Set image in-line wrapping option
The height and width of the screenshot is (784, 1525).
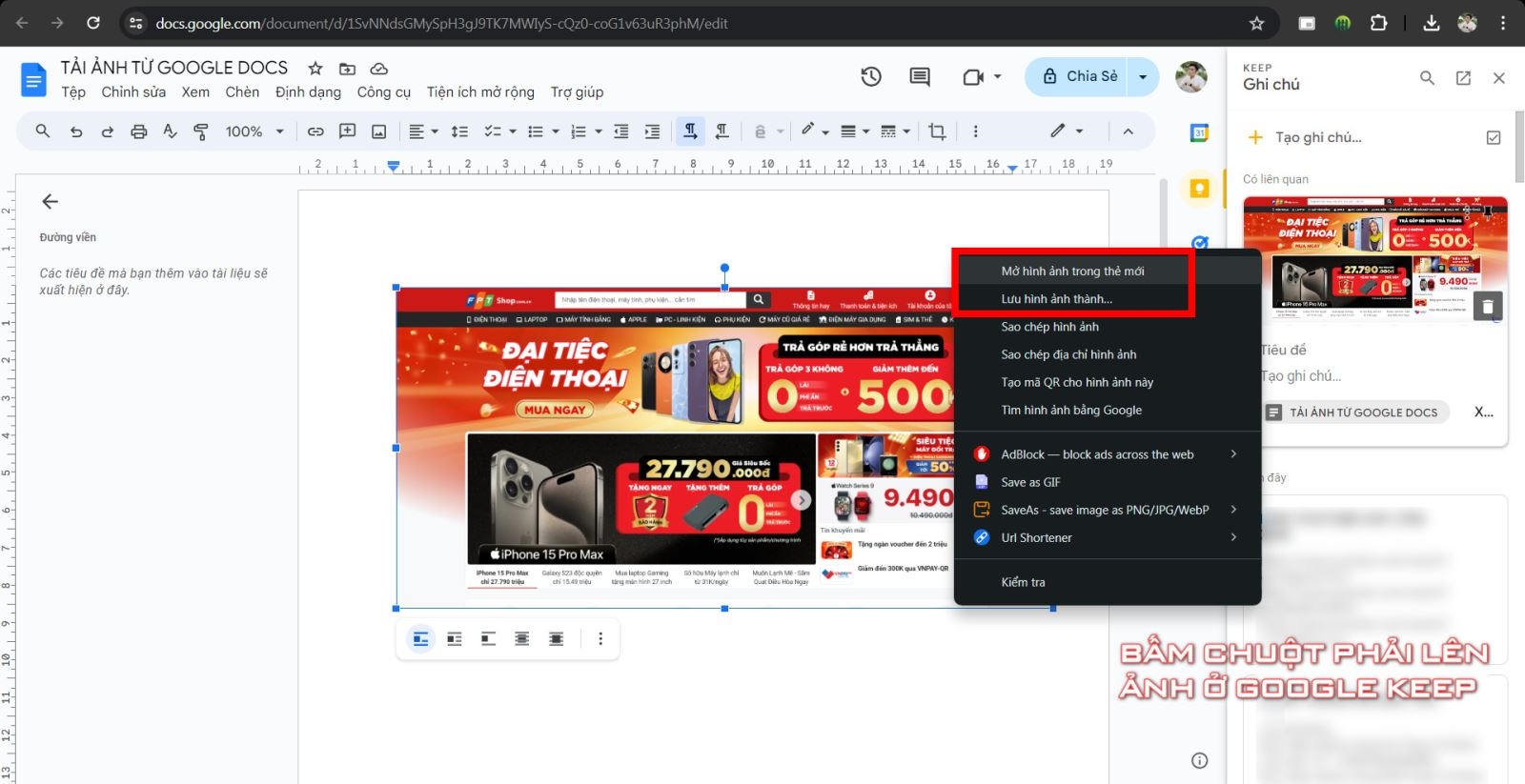[x=420, y=639]
